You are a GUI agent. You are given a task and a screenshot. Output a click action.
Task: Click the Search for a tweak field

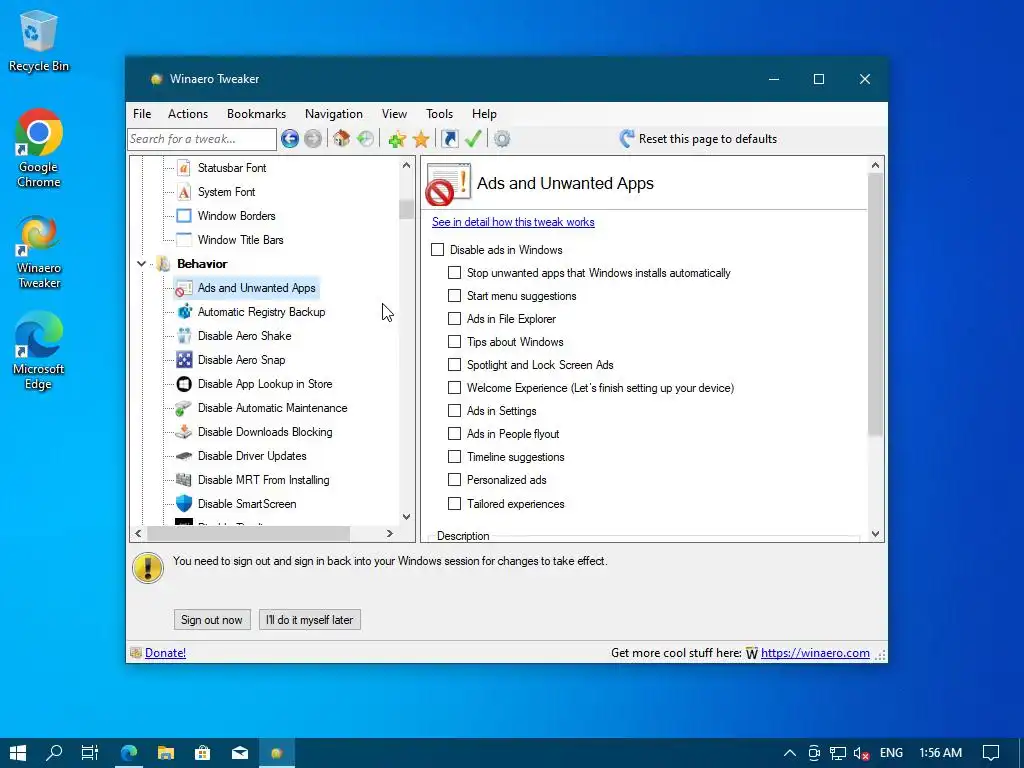point(202,138)
